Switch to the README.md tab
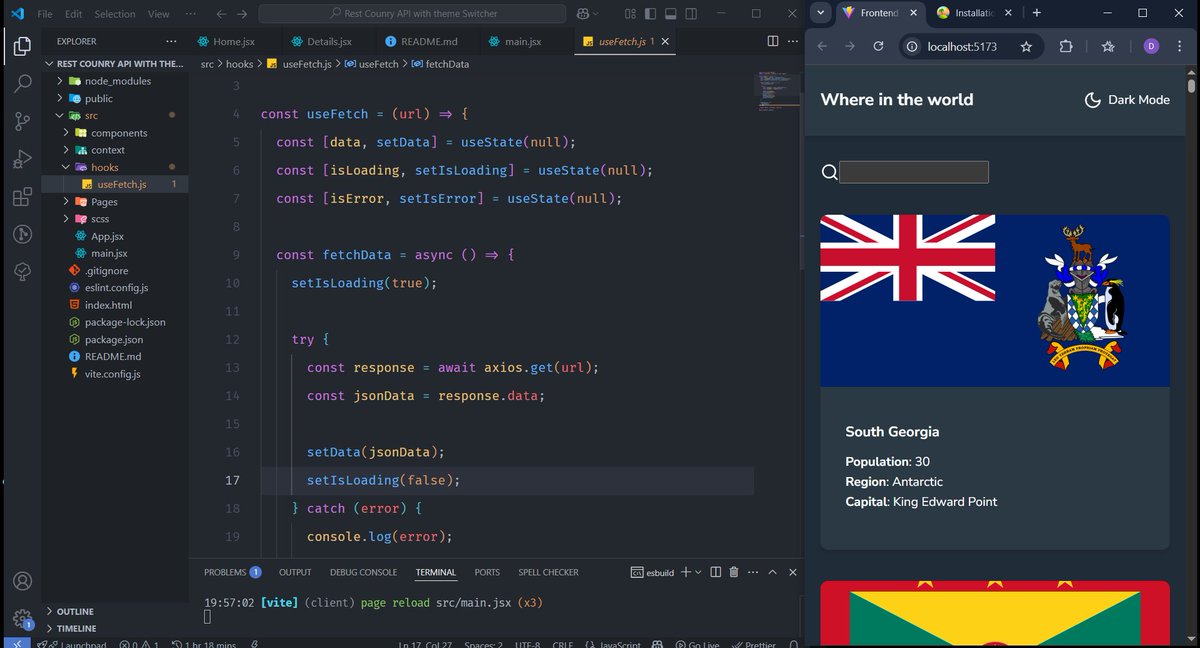 point(420,43)
